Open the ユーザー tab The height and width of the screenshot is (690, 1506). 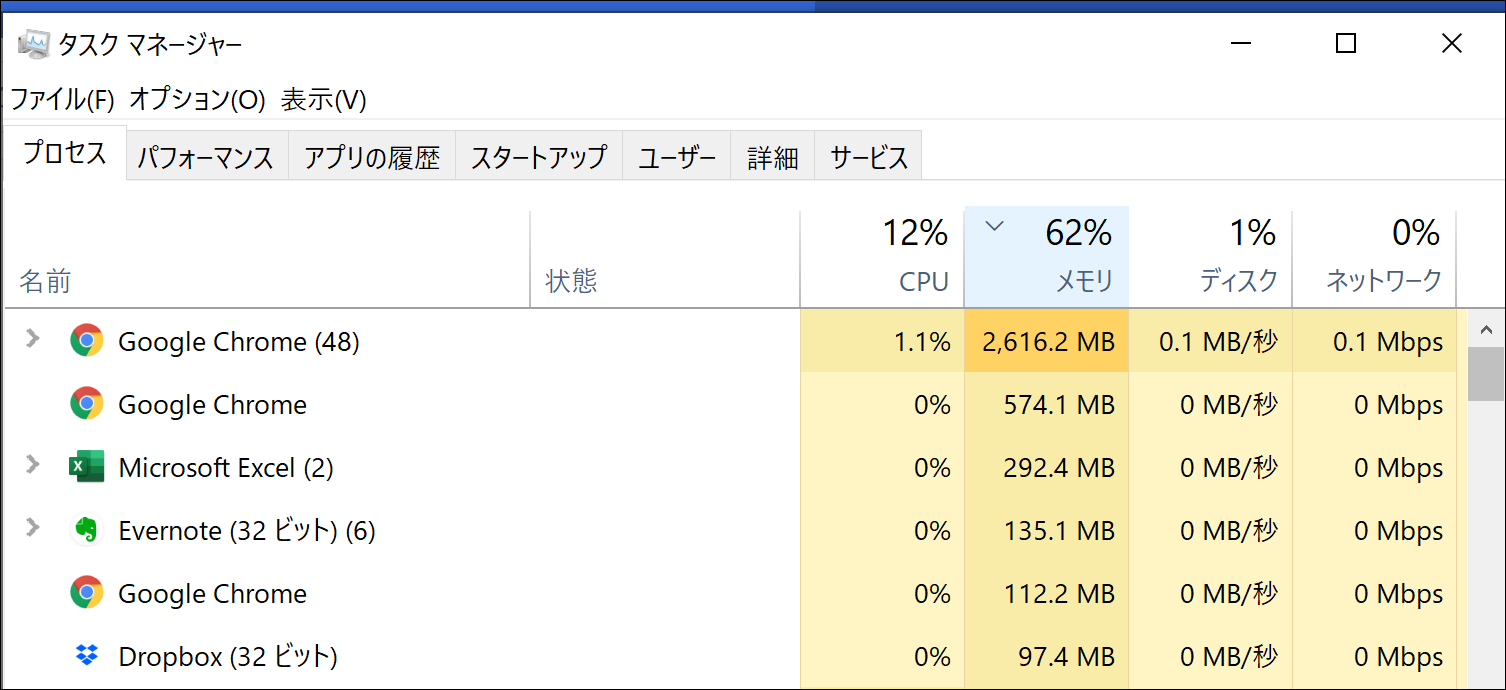click(677, 157)
